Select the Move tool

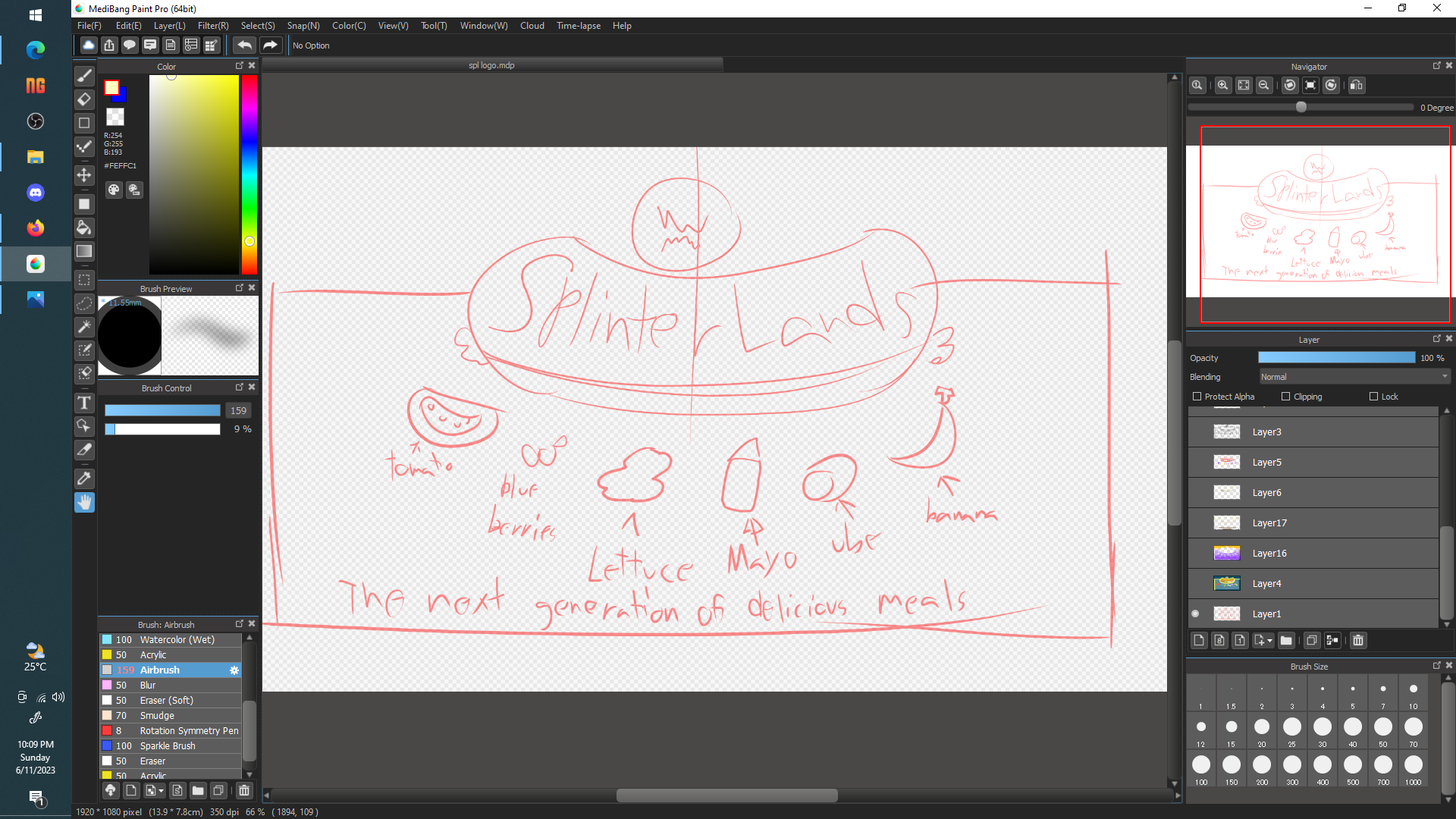click(x=84, y=175)
